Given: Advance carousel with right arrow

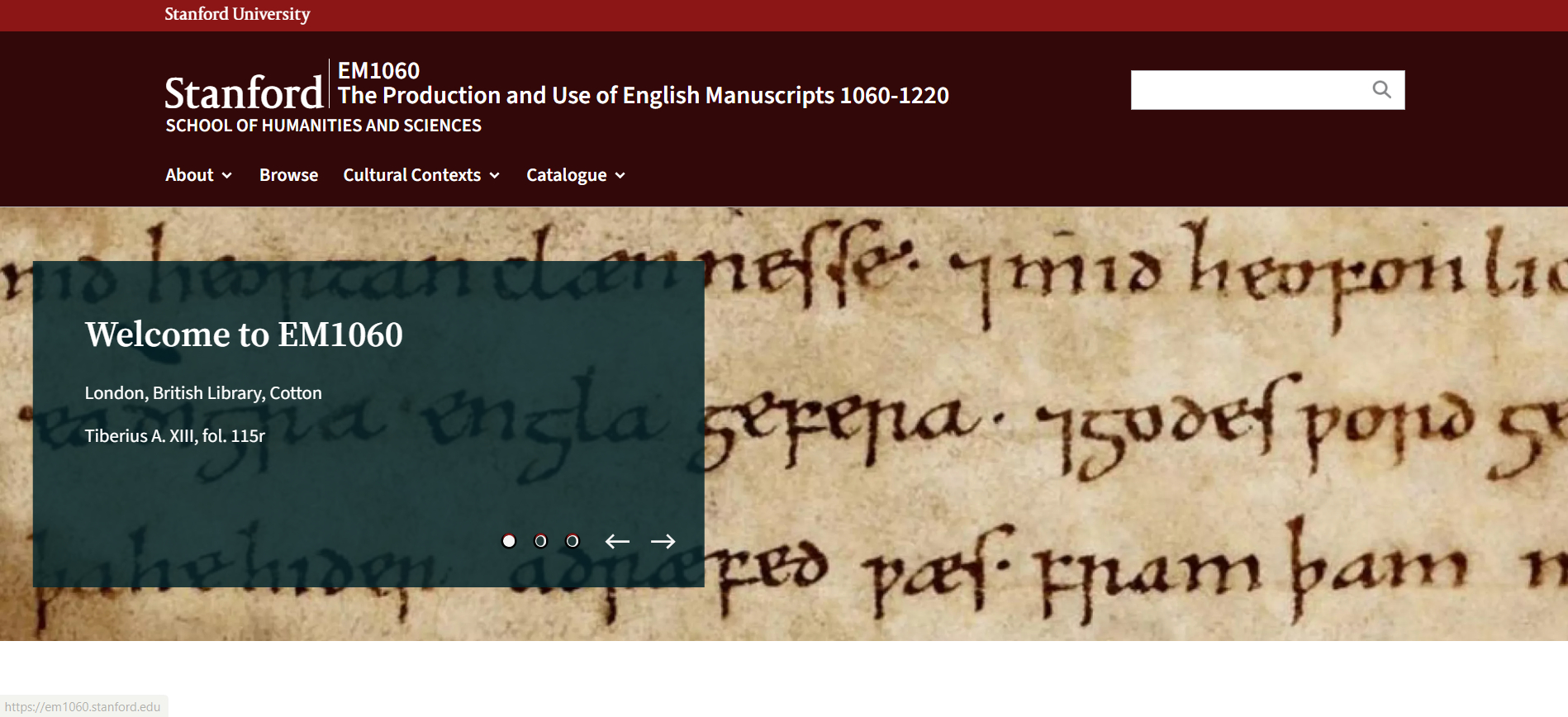Looking at the screenshot, I should tap(663, 541).
